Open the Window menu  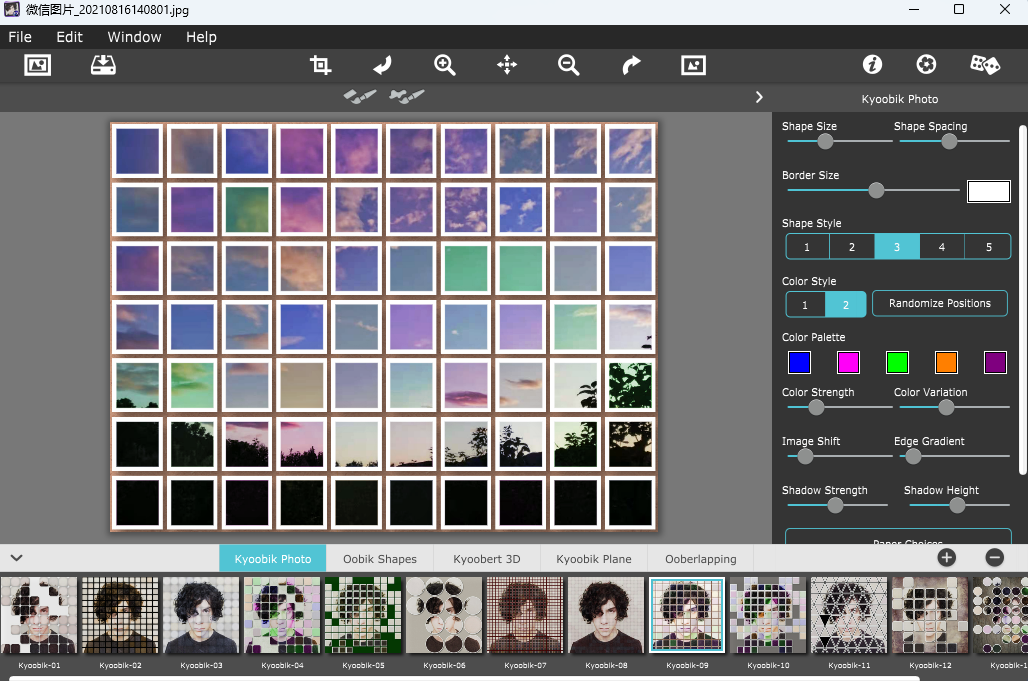(x=134, y=37)
